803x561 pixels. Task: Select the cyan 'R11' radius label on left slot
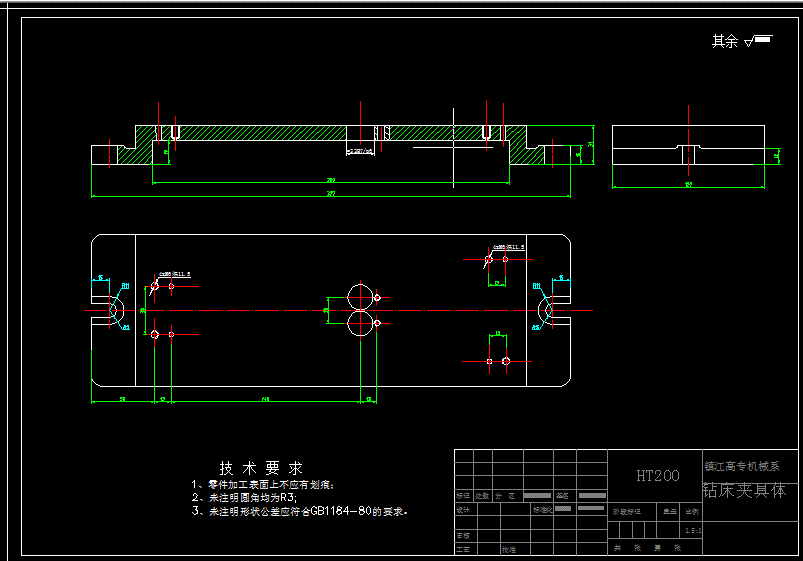click(x=125, y=286)
